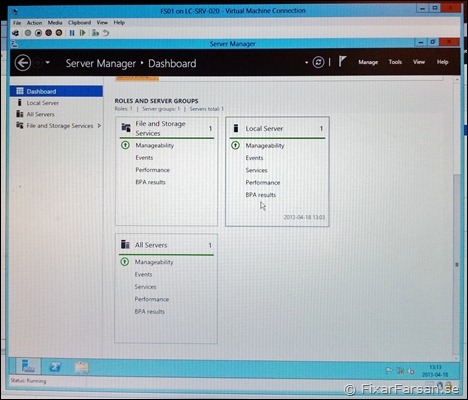Open the Manage menu
Viewport: 468px width, 400px height.
[368, 62]
